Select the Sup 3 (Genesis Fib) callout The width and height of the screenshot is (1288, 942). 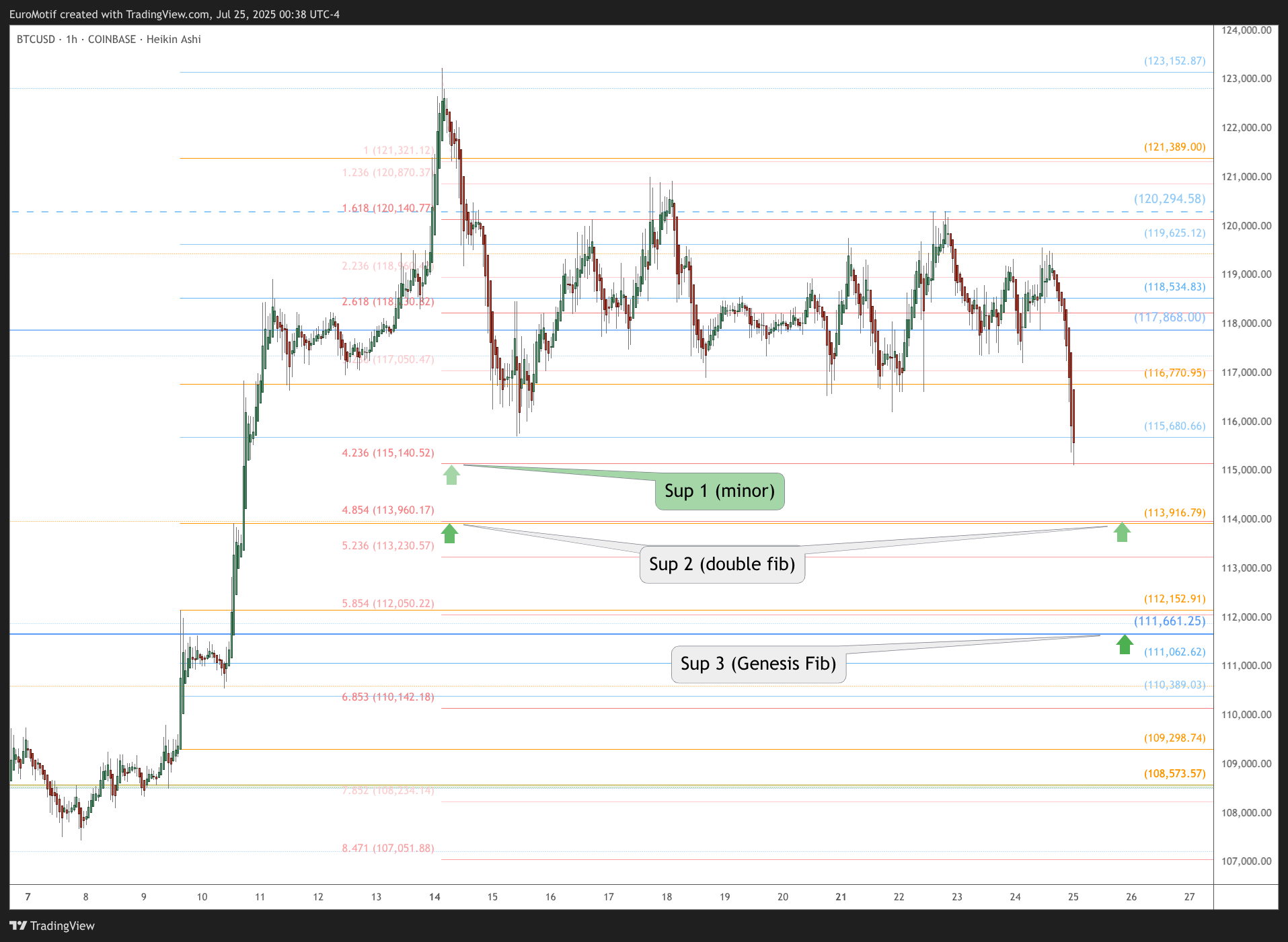tap(758, 664)
